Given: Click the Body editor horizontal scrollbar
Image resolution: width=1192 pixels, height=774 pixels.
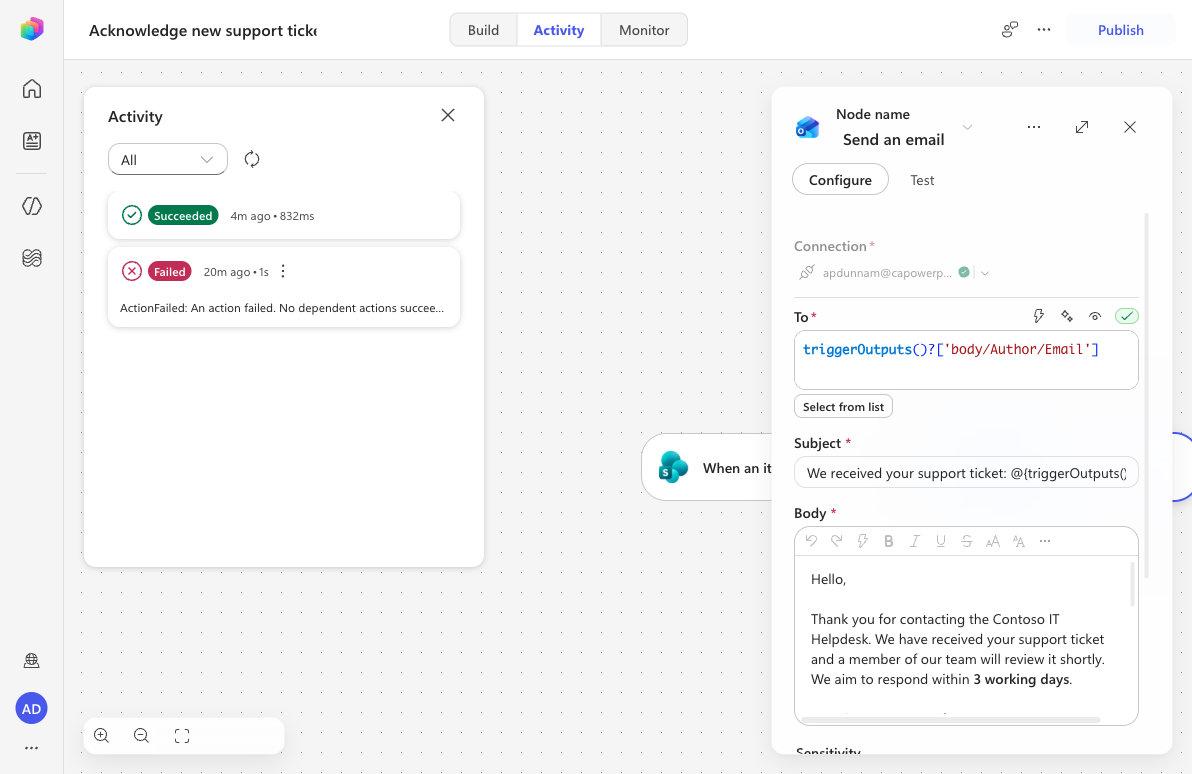Looking at the screenshot, I should click(949, 720).
